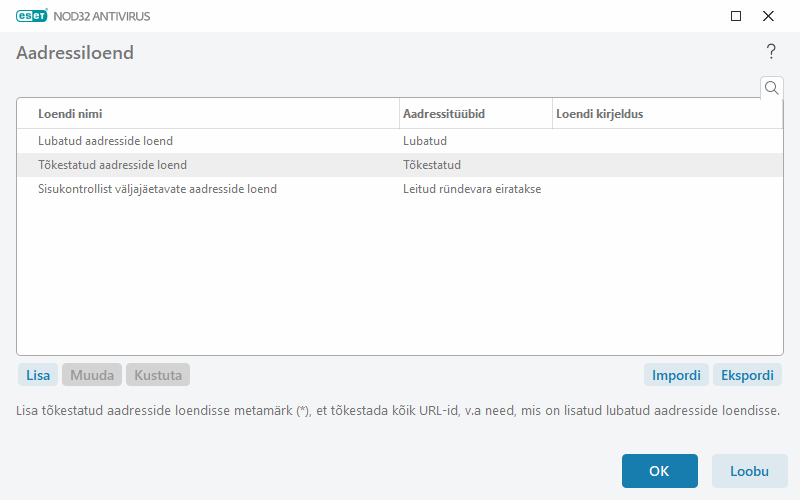Confirm with the OK button
This screenshot has height=500, width=800.
[x=659, y=471]
